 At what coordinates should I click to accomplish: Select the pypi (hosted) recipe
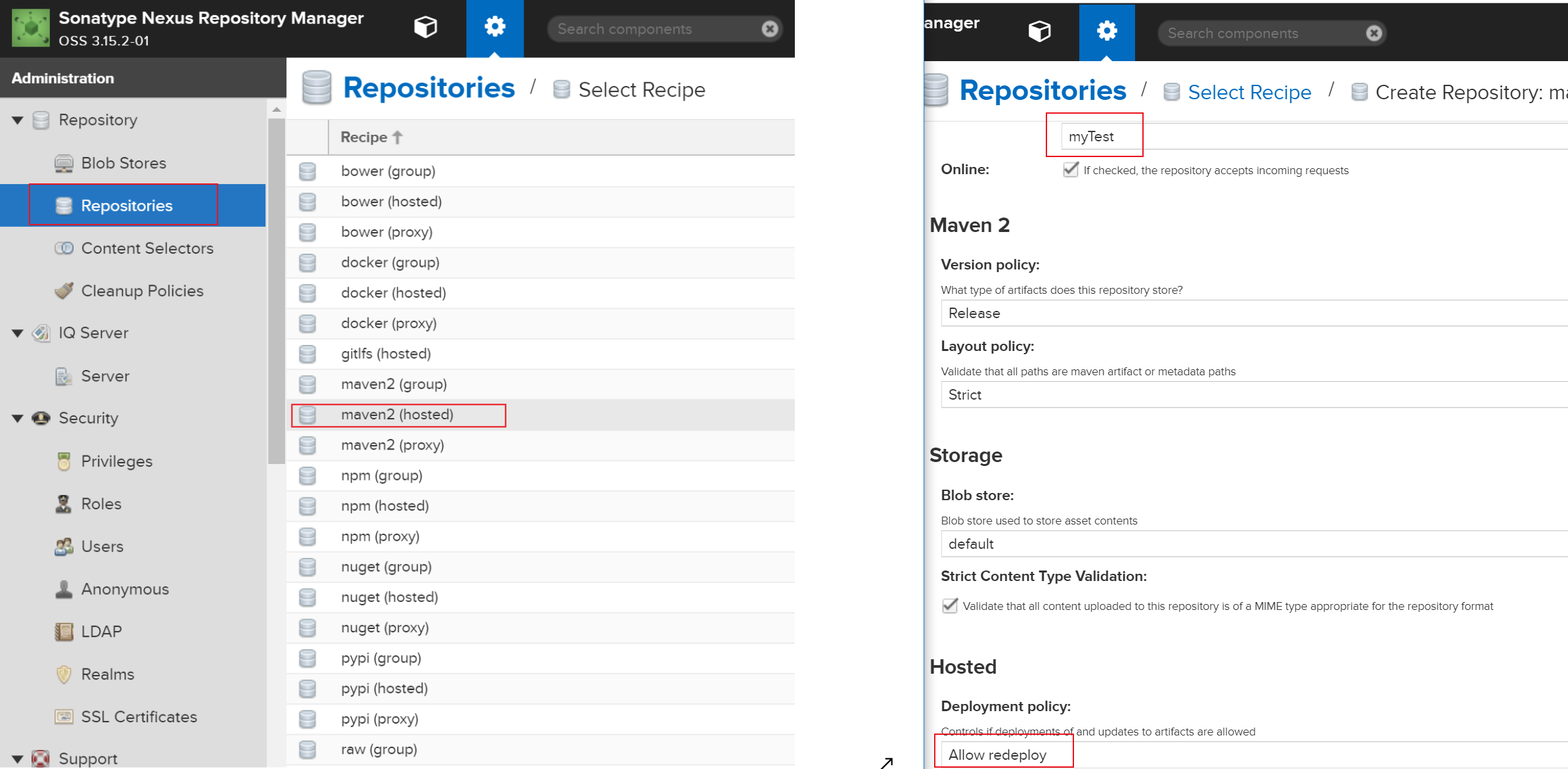coord(541,689)
